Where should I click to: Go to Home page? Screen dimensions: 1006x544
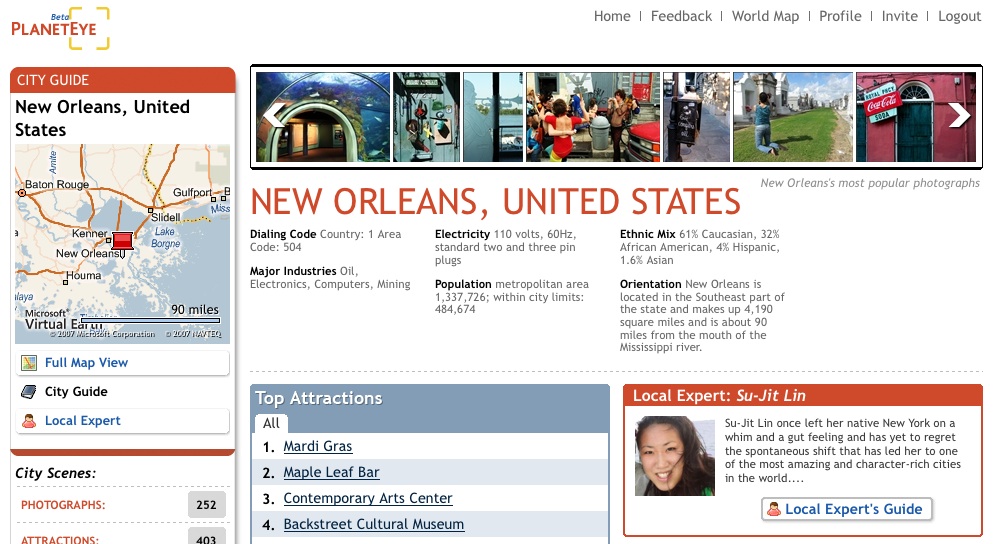click(x=612, y=16)
